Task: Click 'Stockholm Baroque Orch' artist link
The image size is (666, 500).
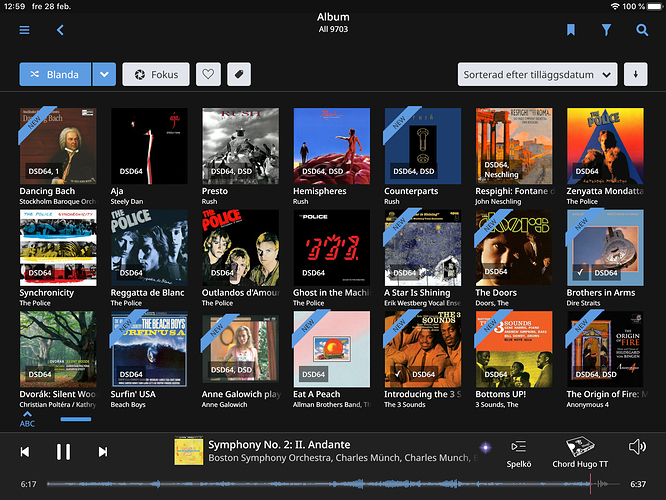Action: point(58,201)
